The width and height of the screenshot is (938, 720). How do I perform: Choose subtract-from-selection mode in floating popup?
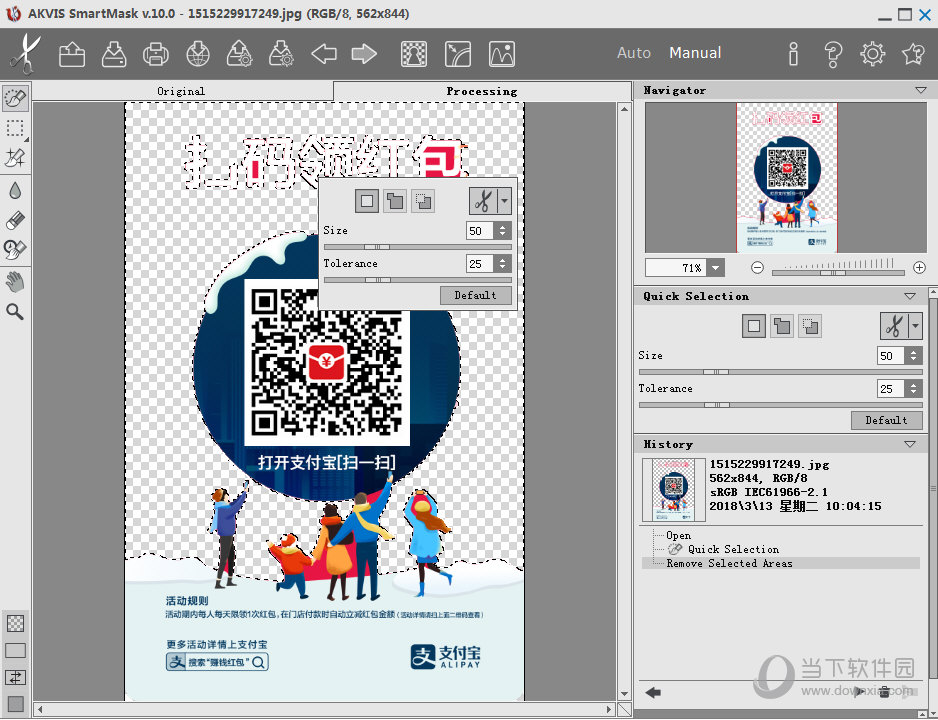point(423,201)
